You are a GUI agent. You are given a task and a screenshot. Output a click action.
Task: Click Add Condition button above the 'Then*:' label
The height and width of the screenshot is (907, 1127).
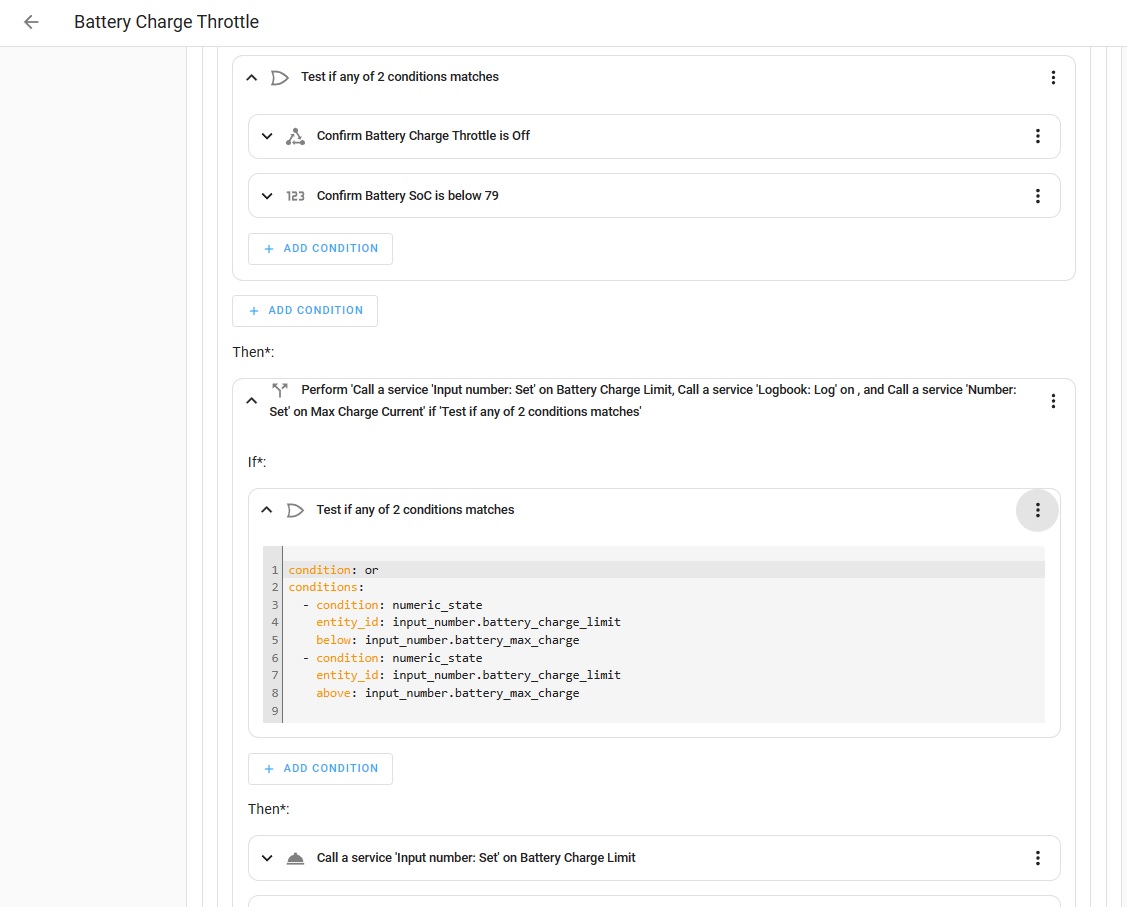point(305,311)
